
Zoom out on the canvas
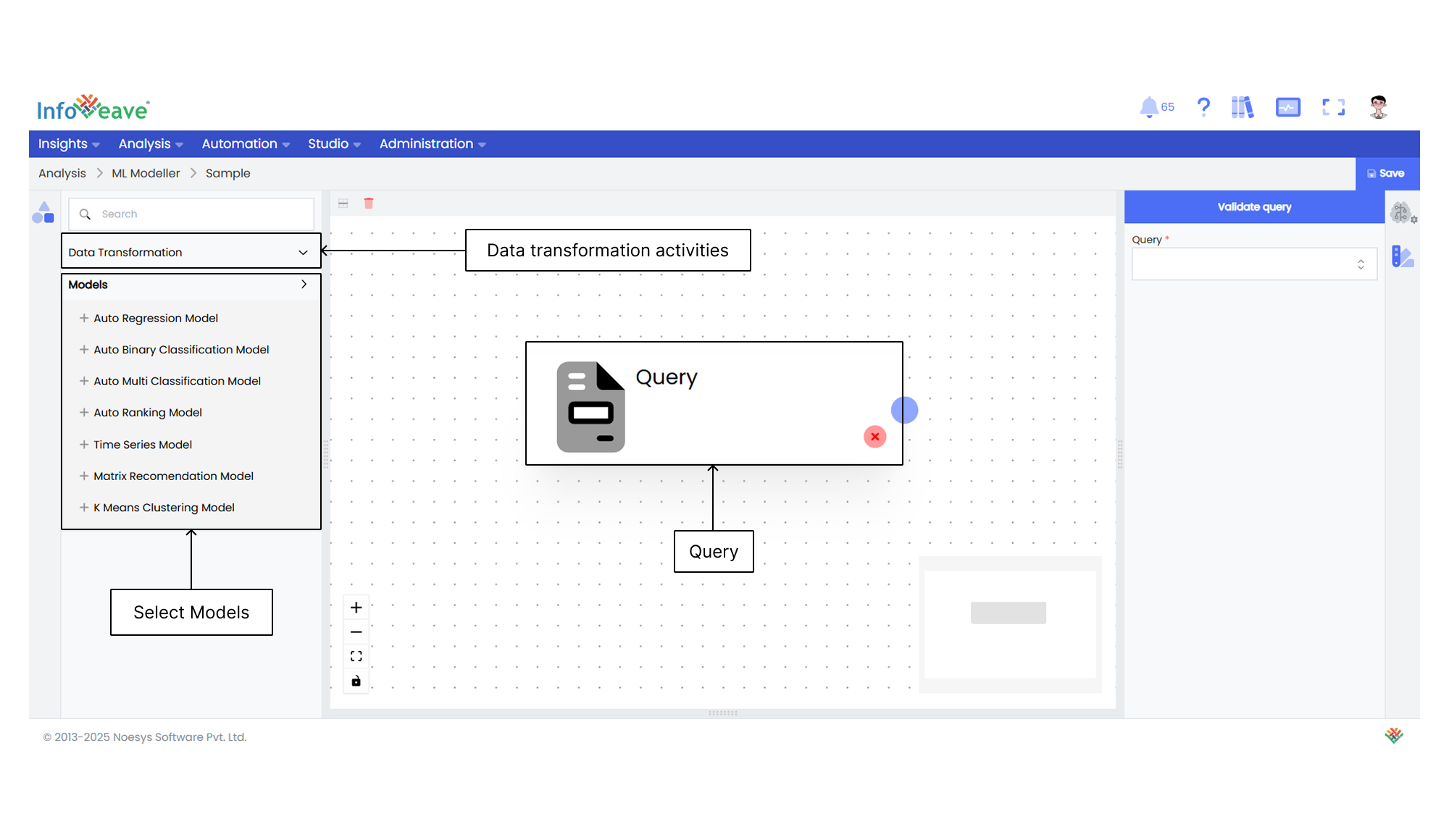356,632
